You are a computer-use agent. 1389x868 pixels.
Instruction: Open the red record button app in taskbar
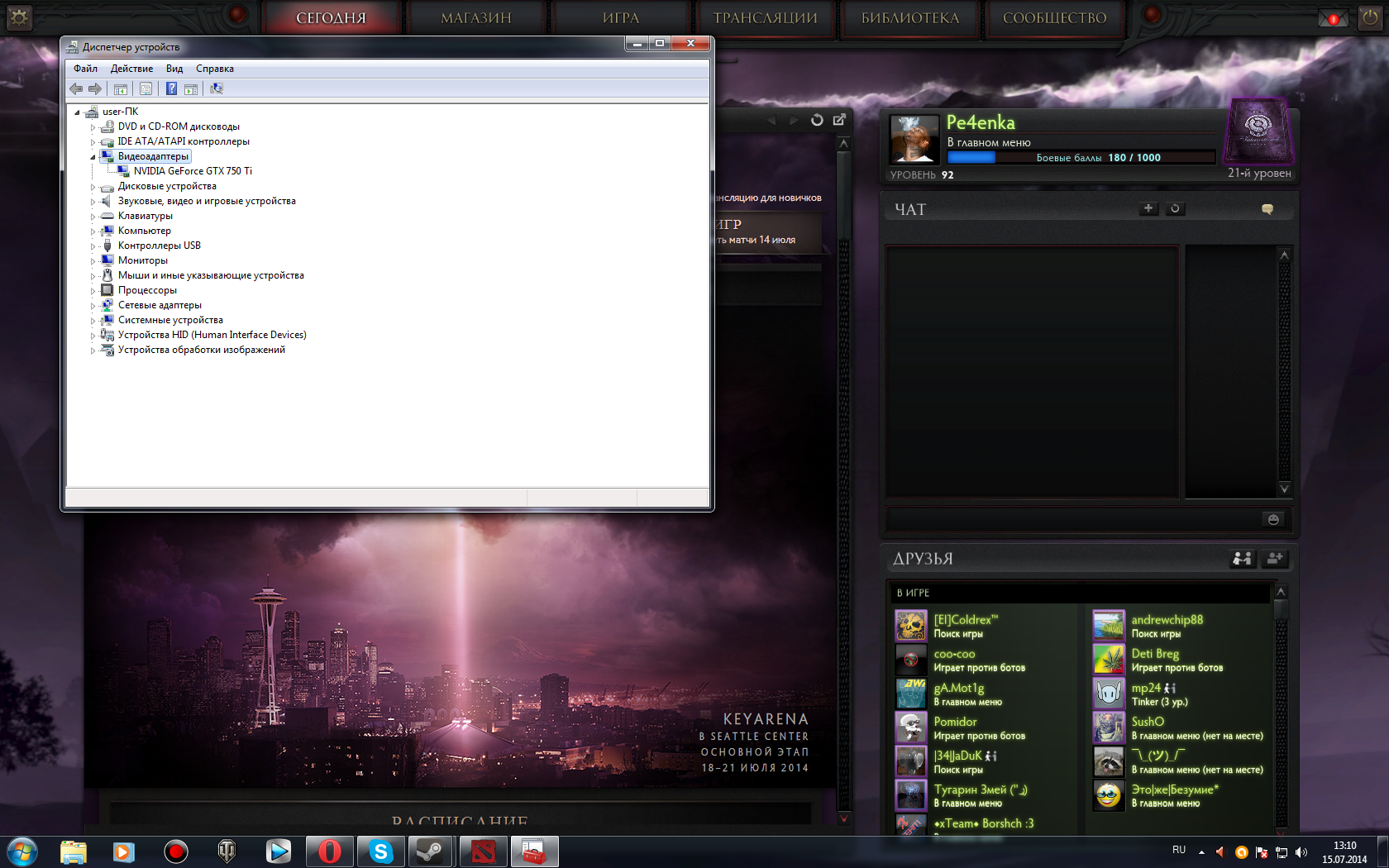pos(176,851)
